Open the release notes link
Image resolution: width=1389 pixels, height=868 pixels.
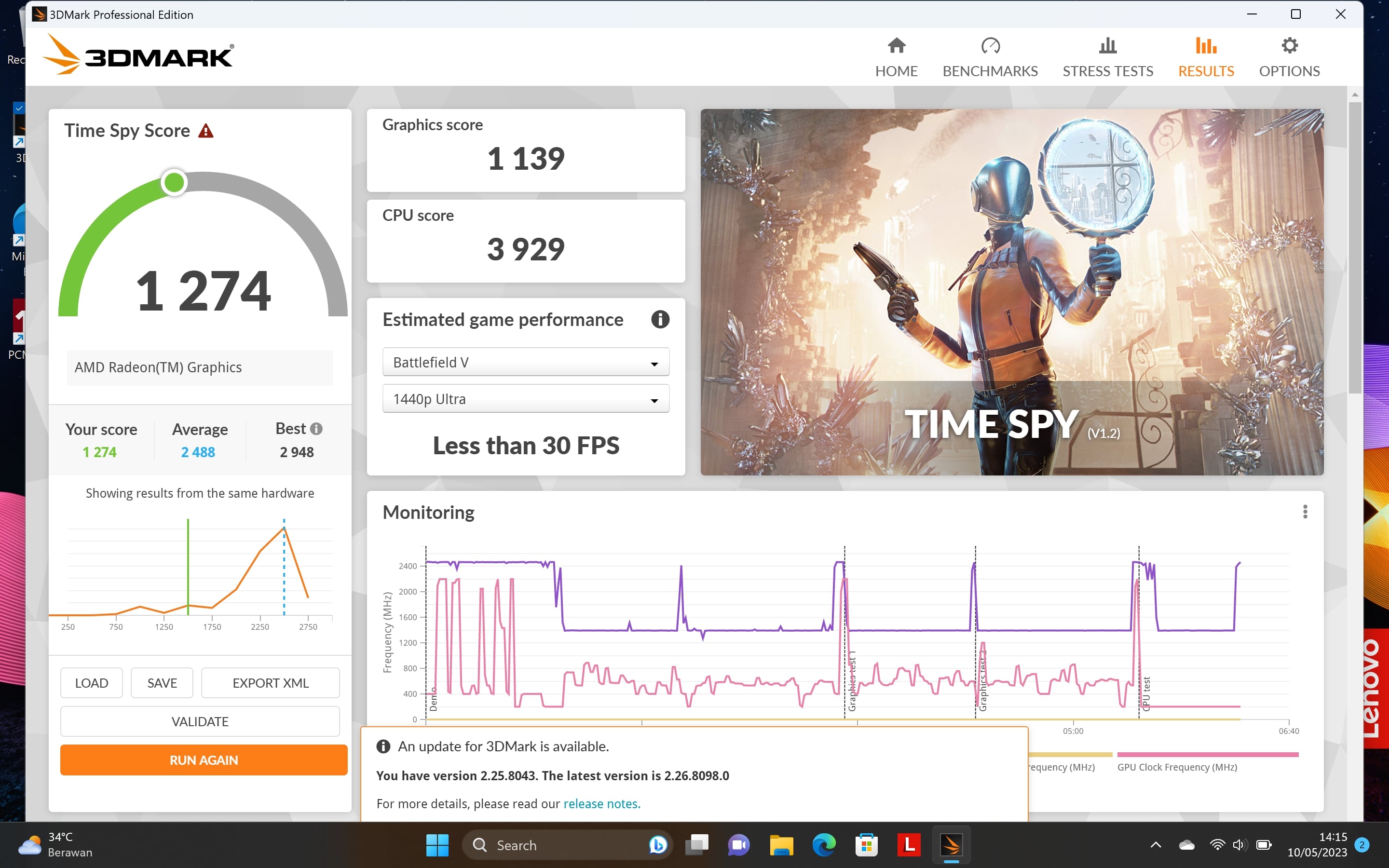pyautogui.click(x=600, y=803)
